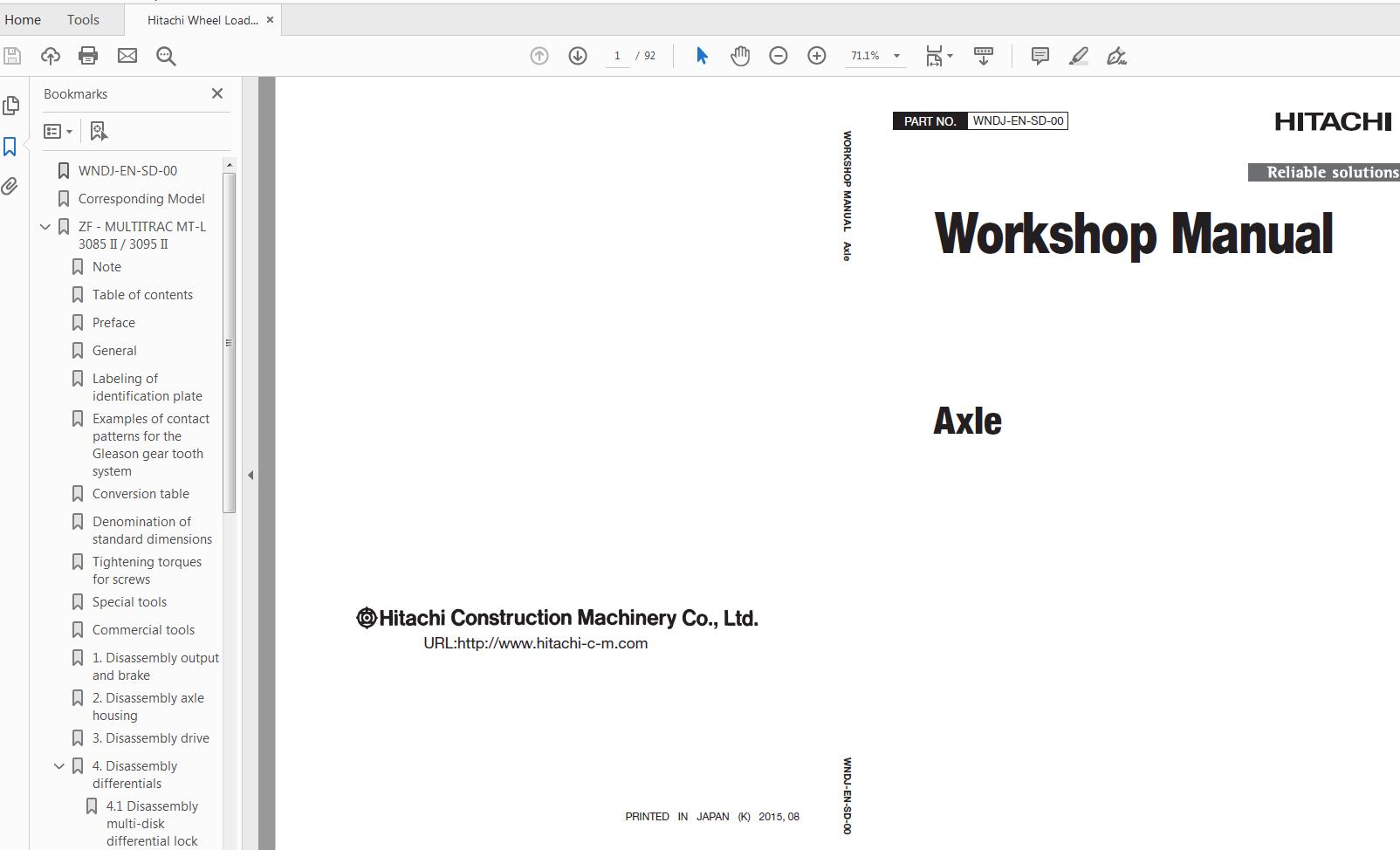Viewport: 1400px width, 850px height.
Task: Open the Note bookmark
Action: pyautogui.click(x=106, y=267)
